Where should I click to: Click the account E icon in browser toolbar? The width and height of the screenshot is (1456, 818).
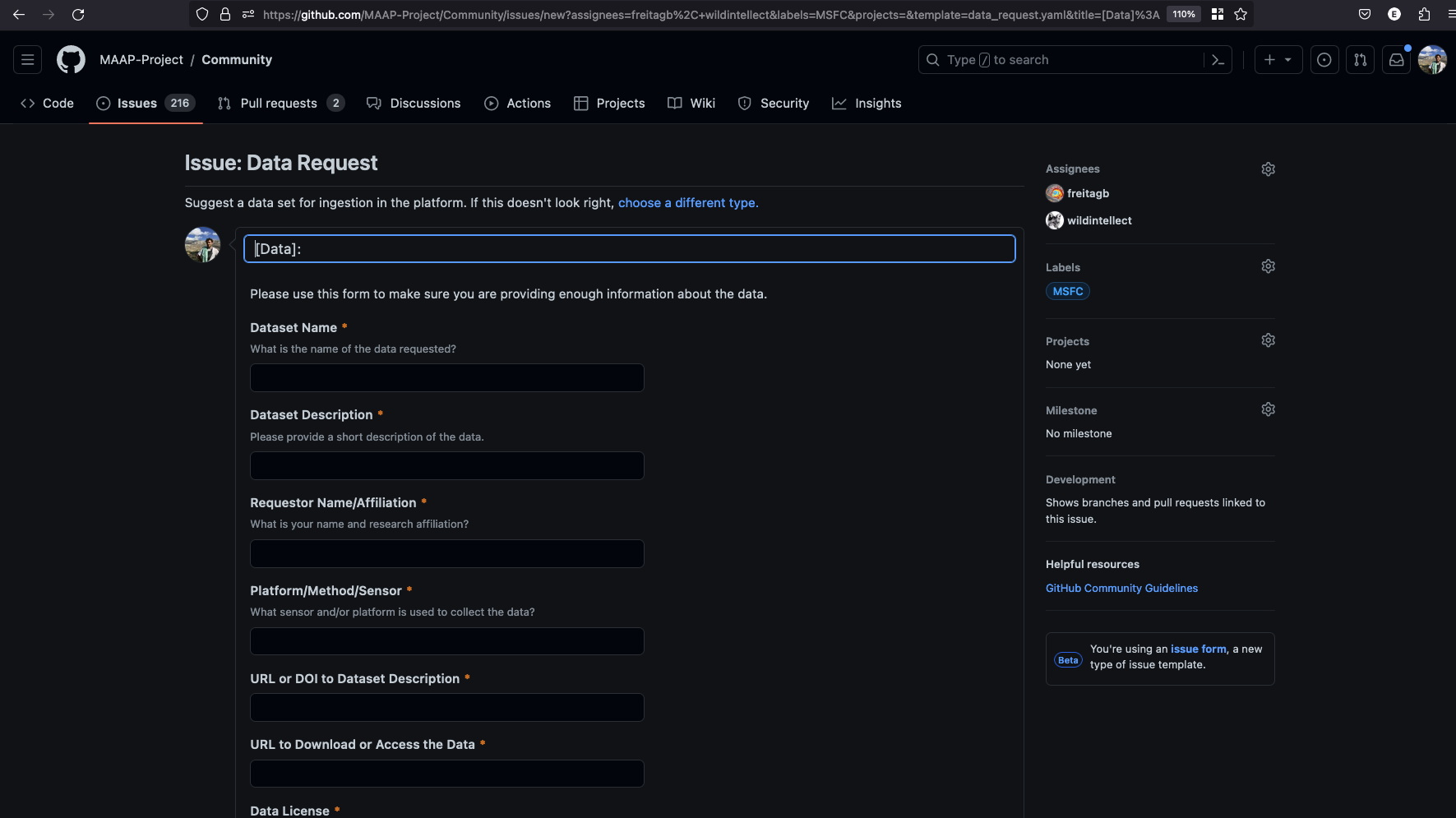coord(1394,14)
